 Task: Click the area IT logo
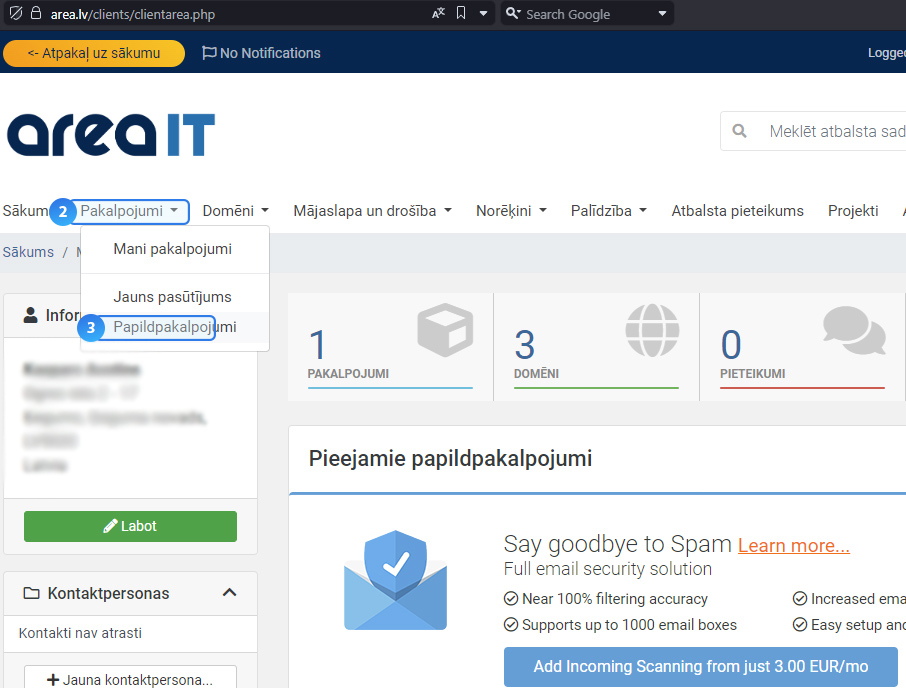point(111,134)
